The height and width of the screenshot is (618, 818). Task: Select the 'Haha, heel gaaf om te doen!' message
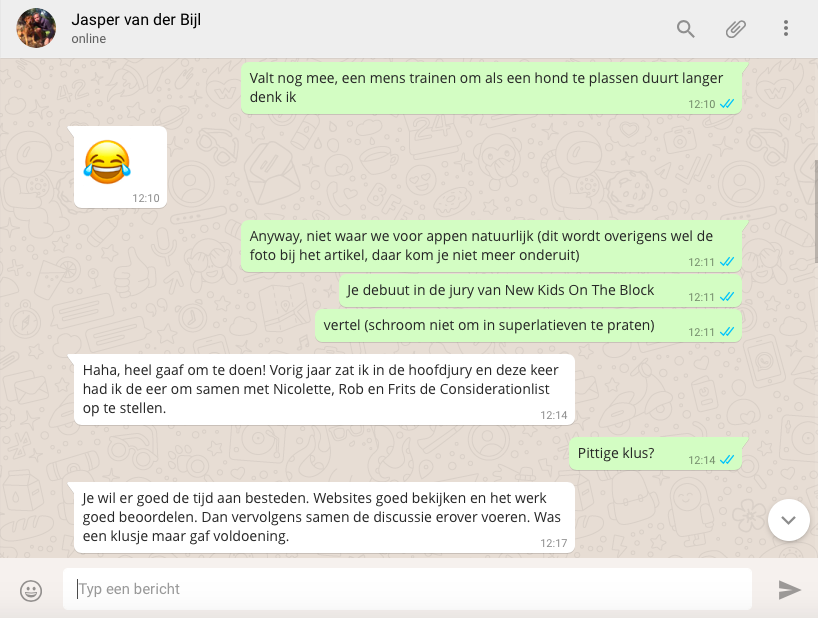pos(324,389)
